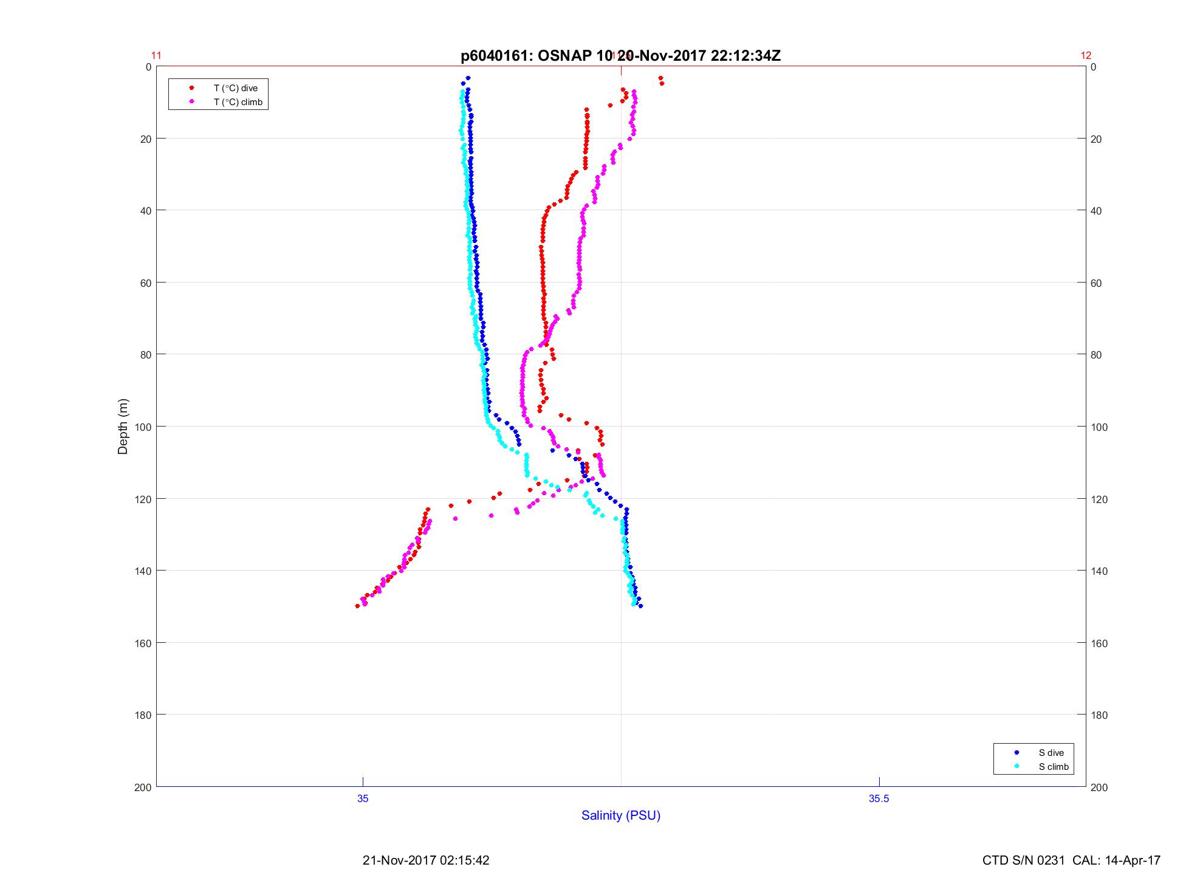Click the left axis 80 depth tick
The height and width of the screenshot is (885, 1200).
coord(146,355)
